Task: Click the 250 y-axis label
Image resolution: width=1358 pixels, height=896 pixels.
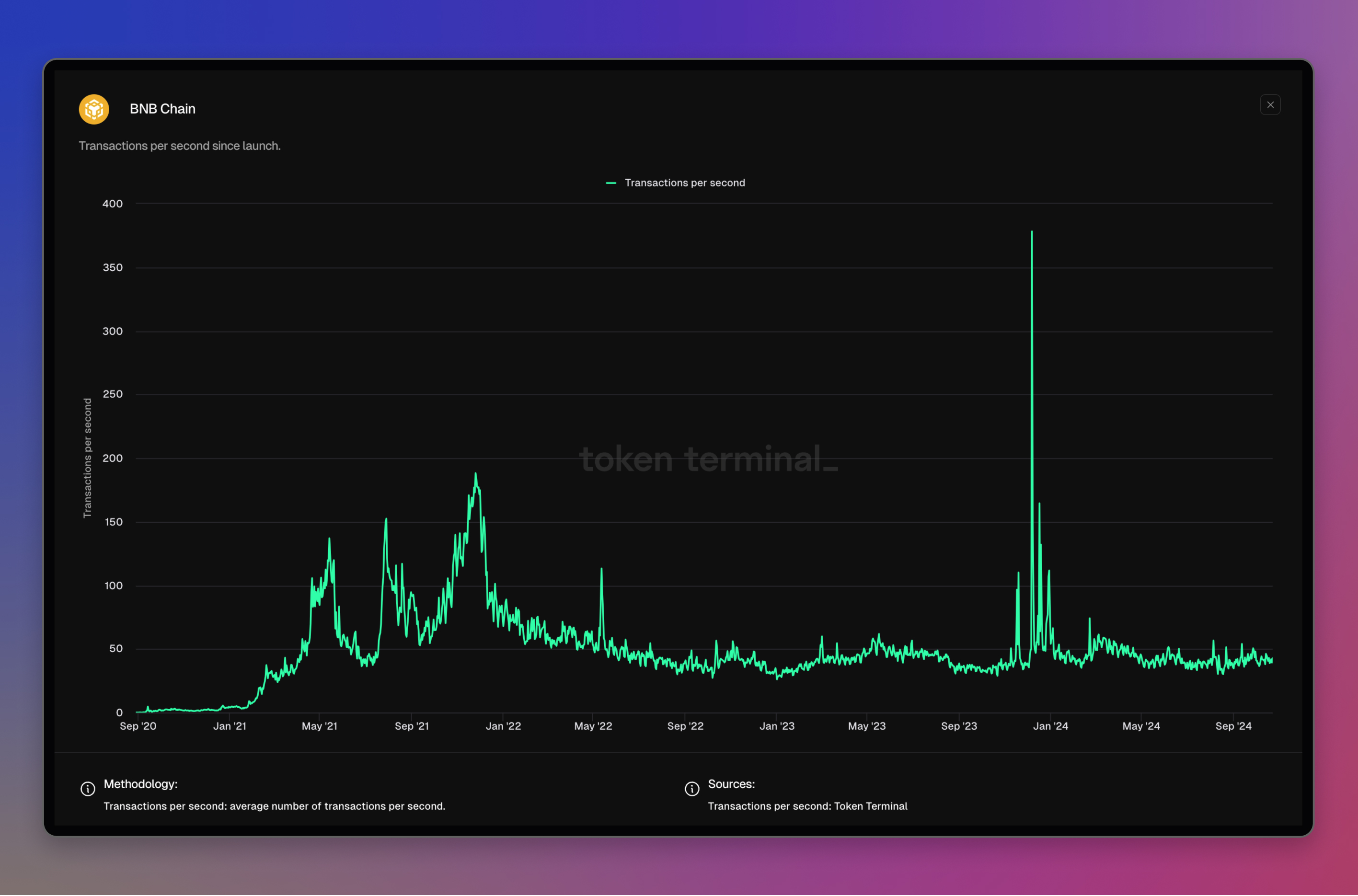Action: 113,394
